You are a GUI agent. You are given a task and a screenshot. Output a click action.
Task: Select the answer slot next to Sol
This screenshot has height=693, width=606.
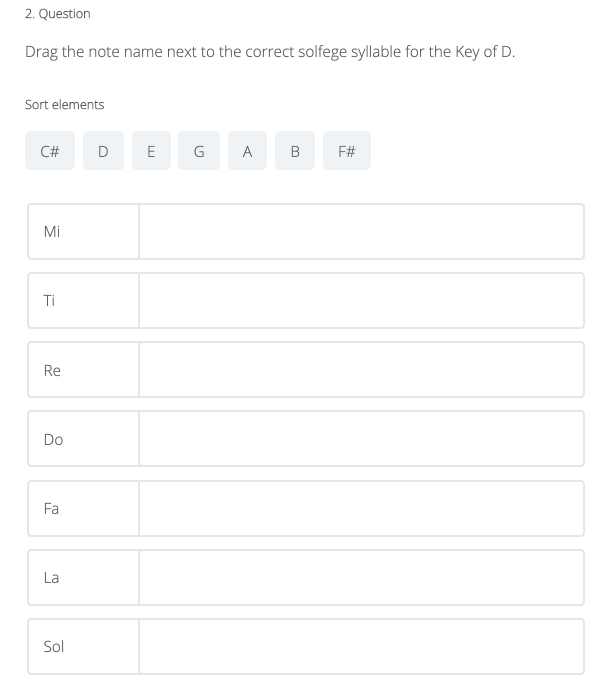coord(361,646)
